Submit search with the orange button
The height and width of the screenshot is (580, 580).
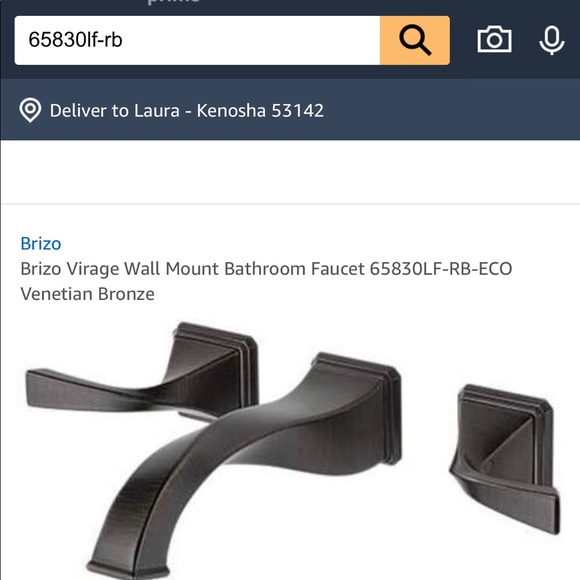pyautogui.click(x=415, y=40)
